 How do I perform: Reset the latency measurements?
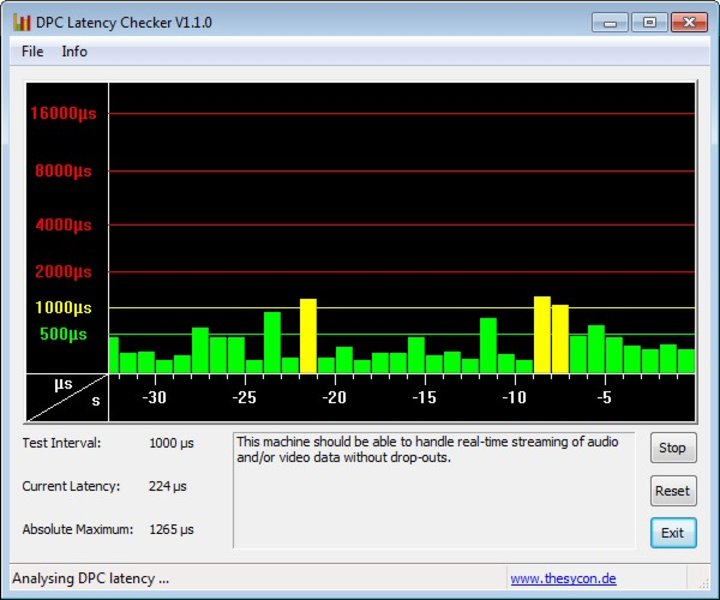673,491
